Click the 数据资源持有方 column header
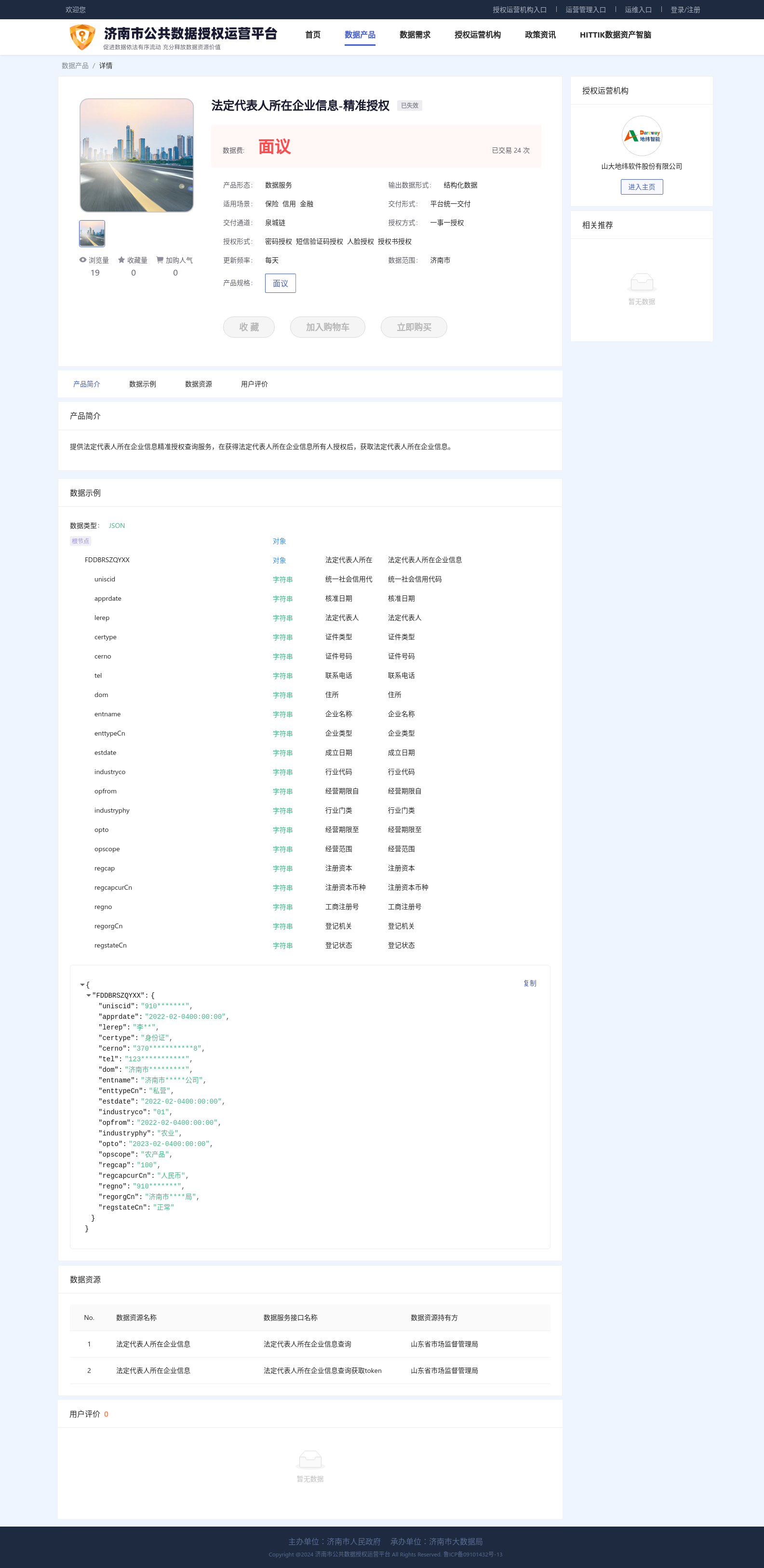 click(434, 1317)
